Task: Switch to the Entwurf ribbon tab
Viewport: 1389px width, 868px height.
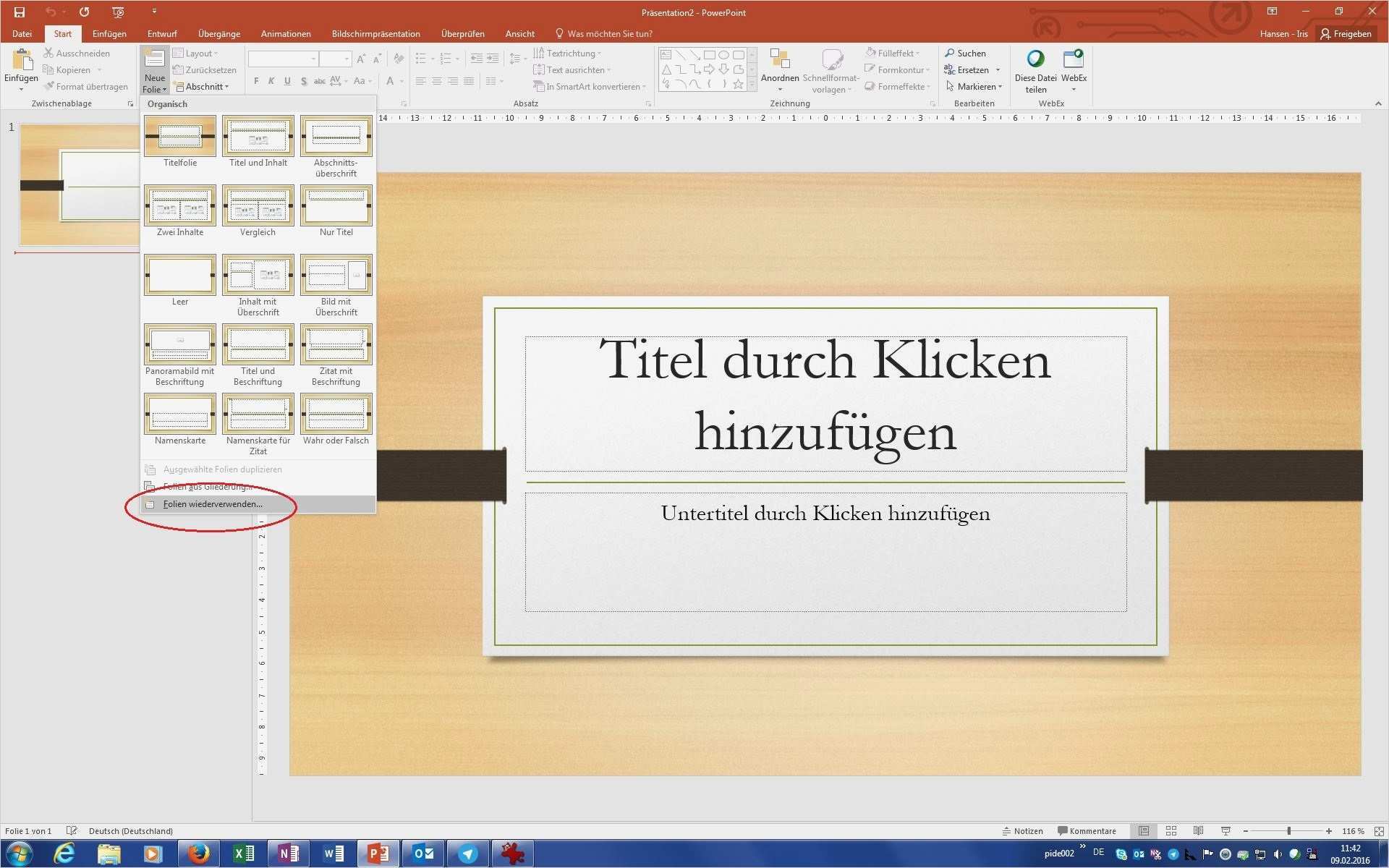Action: (x=161, y=33)
